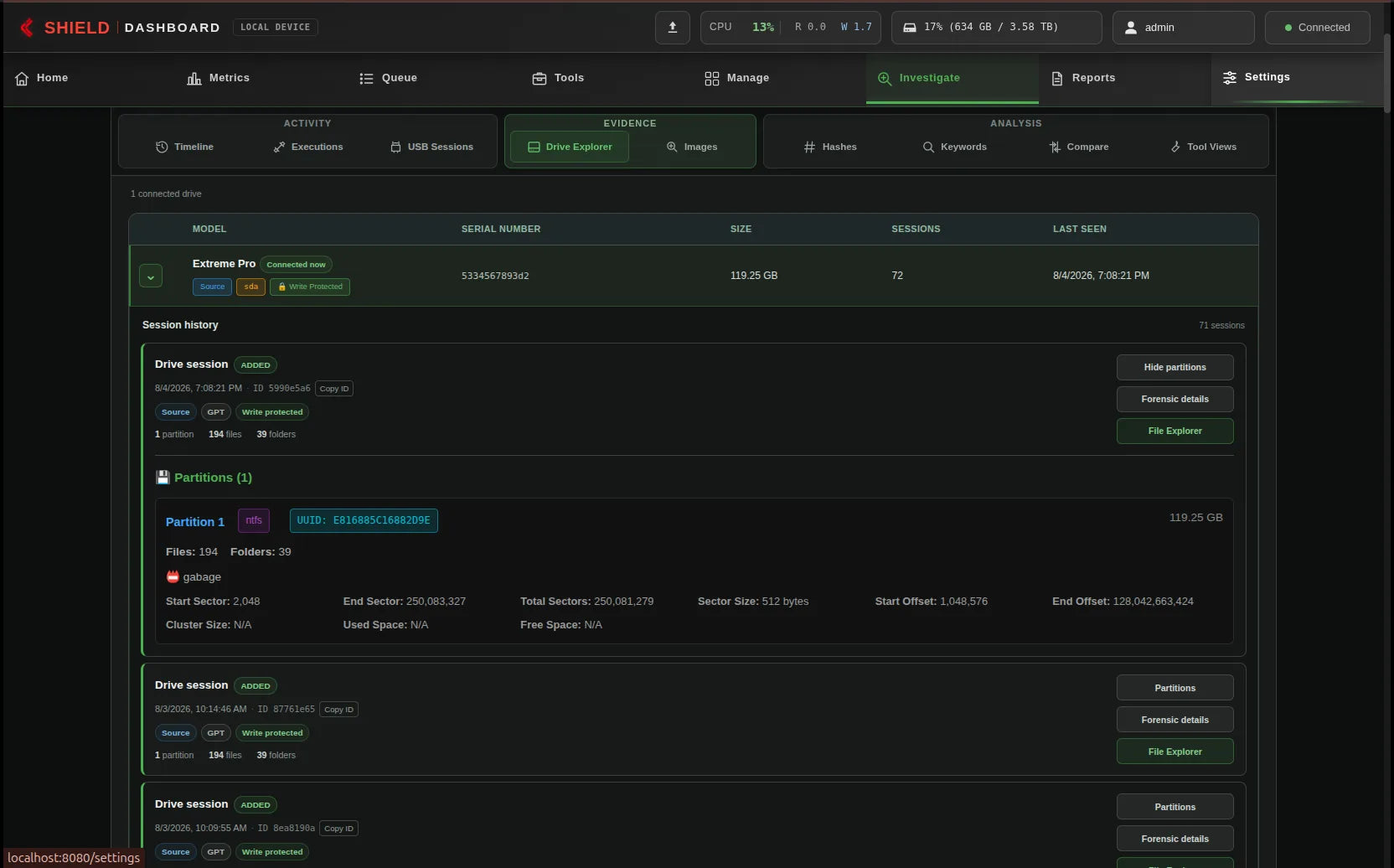
Task: Click the red disk icon next to gabage
Action: click(173, 576)
